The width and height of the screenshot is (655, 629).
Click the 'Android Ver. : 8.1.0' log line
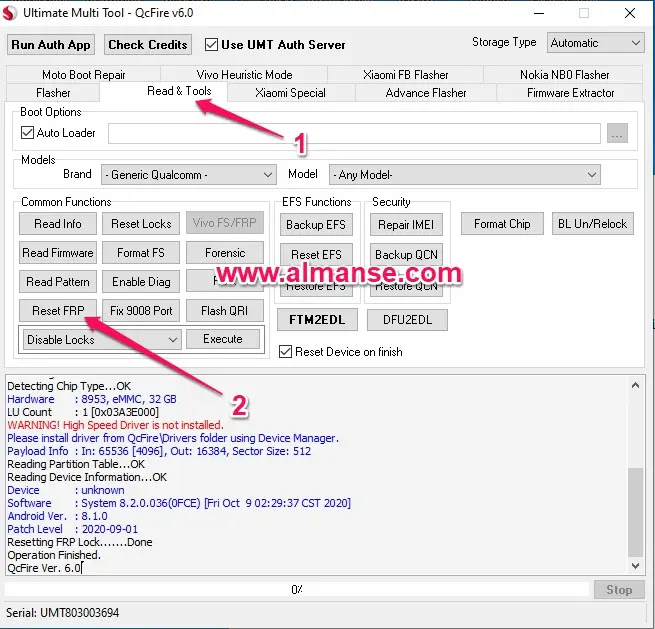tap(57, 516)
